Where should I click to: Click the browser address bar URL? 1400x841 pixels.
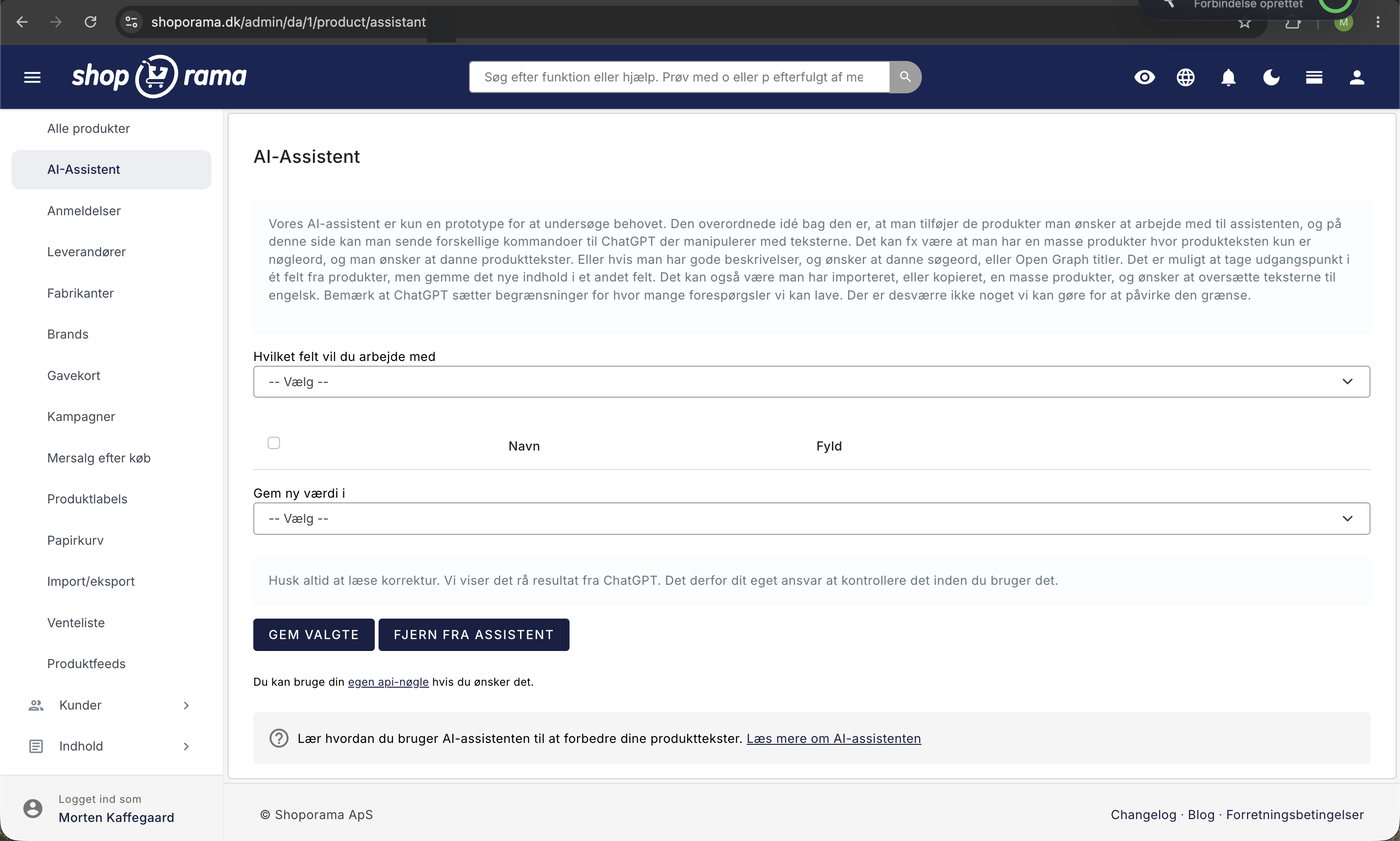tap(288, 22)
